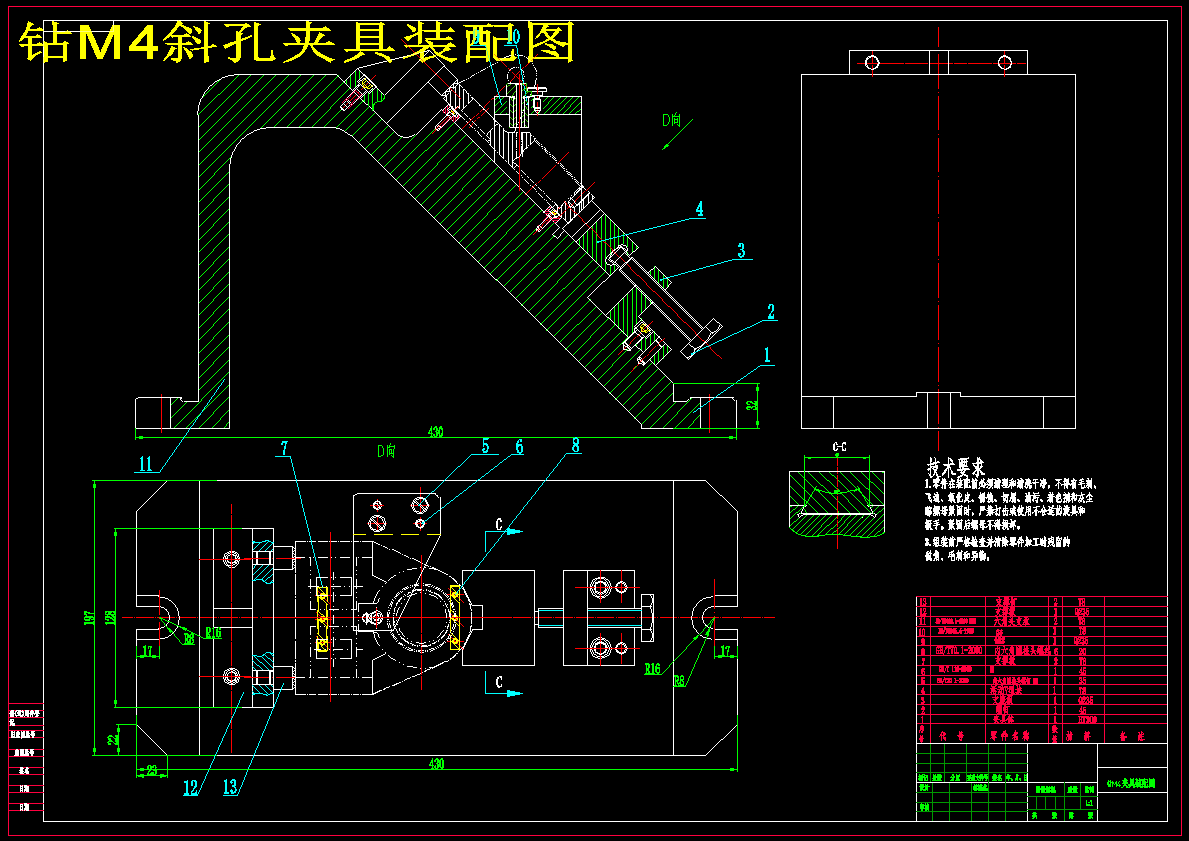
Task: Click the 430 dimension under the section view
Action: 435,432
